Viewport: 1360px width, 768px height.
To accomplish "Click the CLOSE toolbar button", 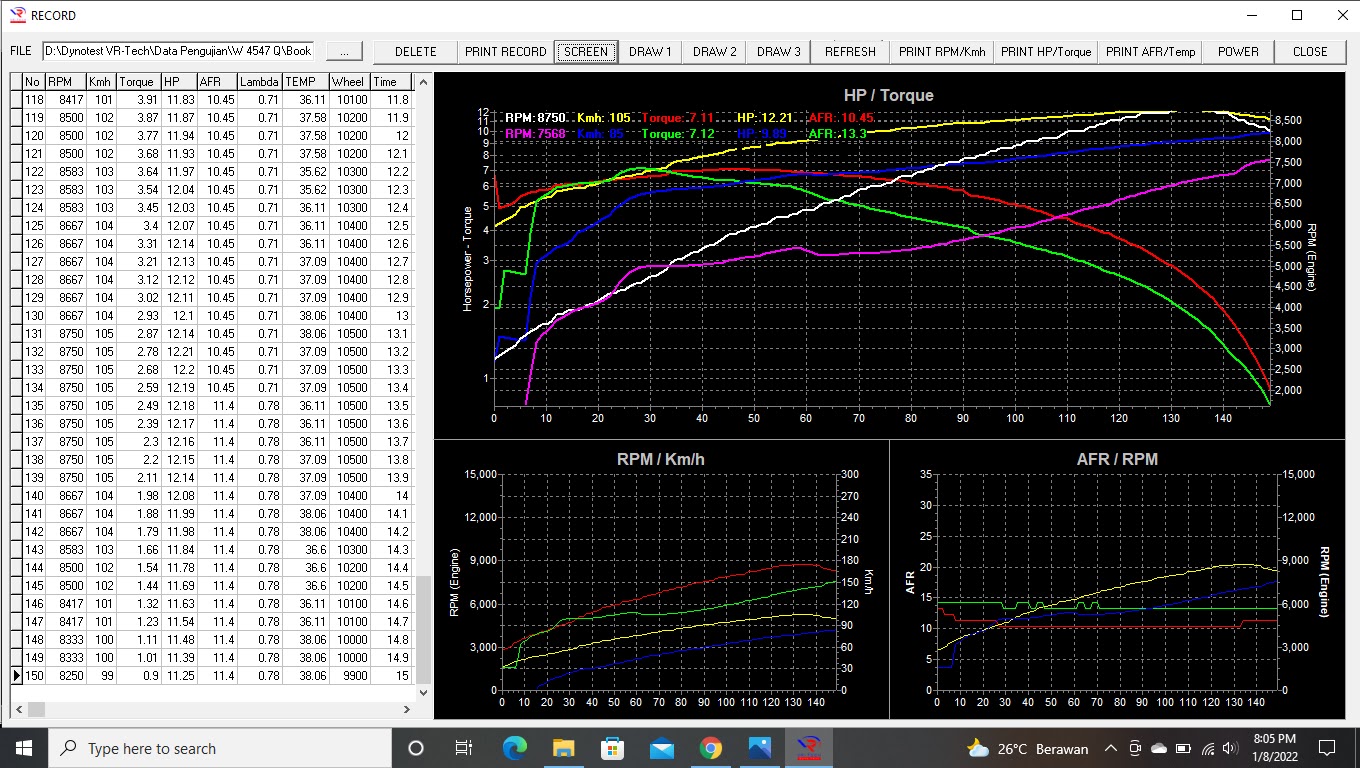I will [x=1310, y=51].
